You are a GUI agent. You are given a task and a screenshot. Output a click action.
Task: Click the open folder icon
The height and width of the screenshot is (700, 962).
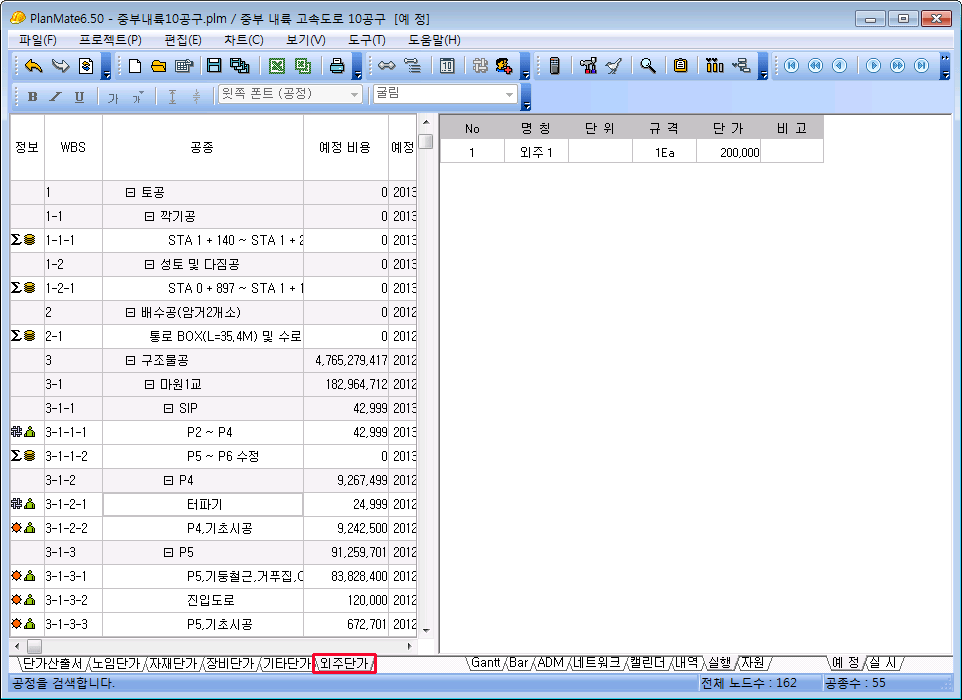pos(158,66)
